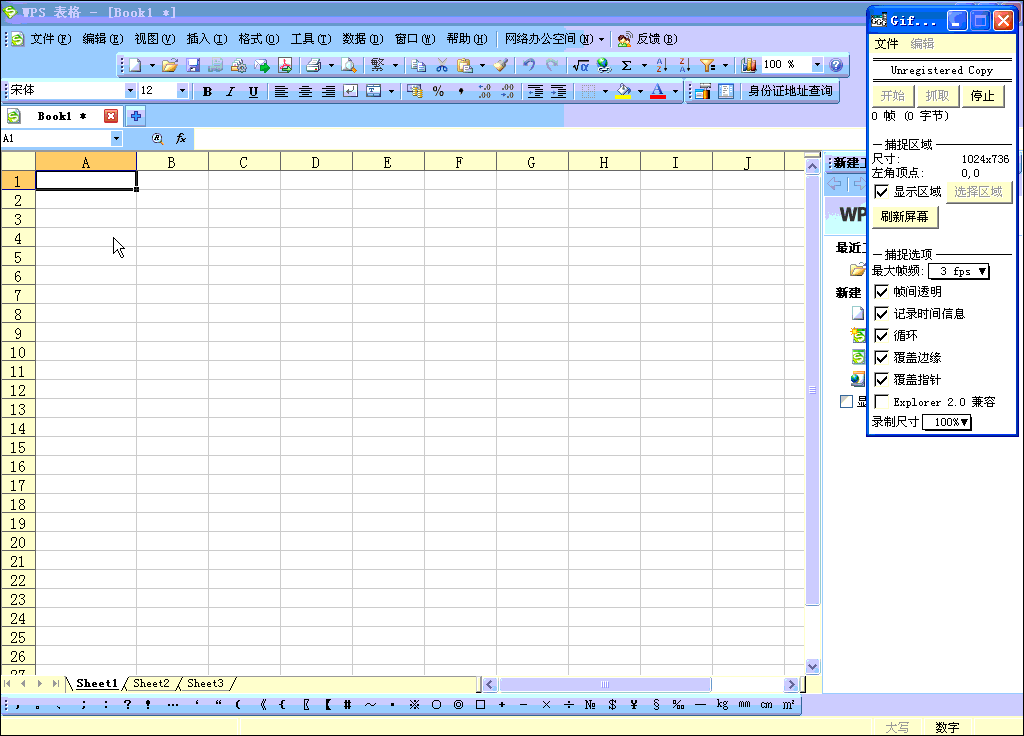
Task: Expand the borders dropdown arrow
Action: 605,91
